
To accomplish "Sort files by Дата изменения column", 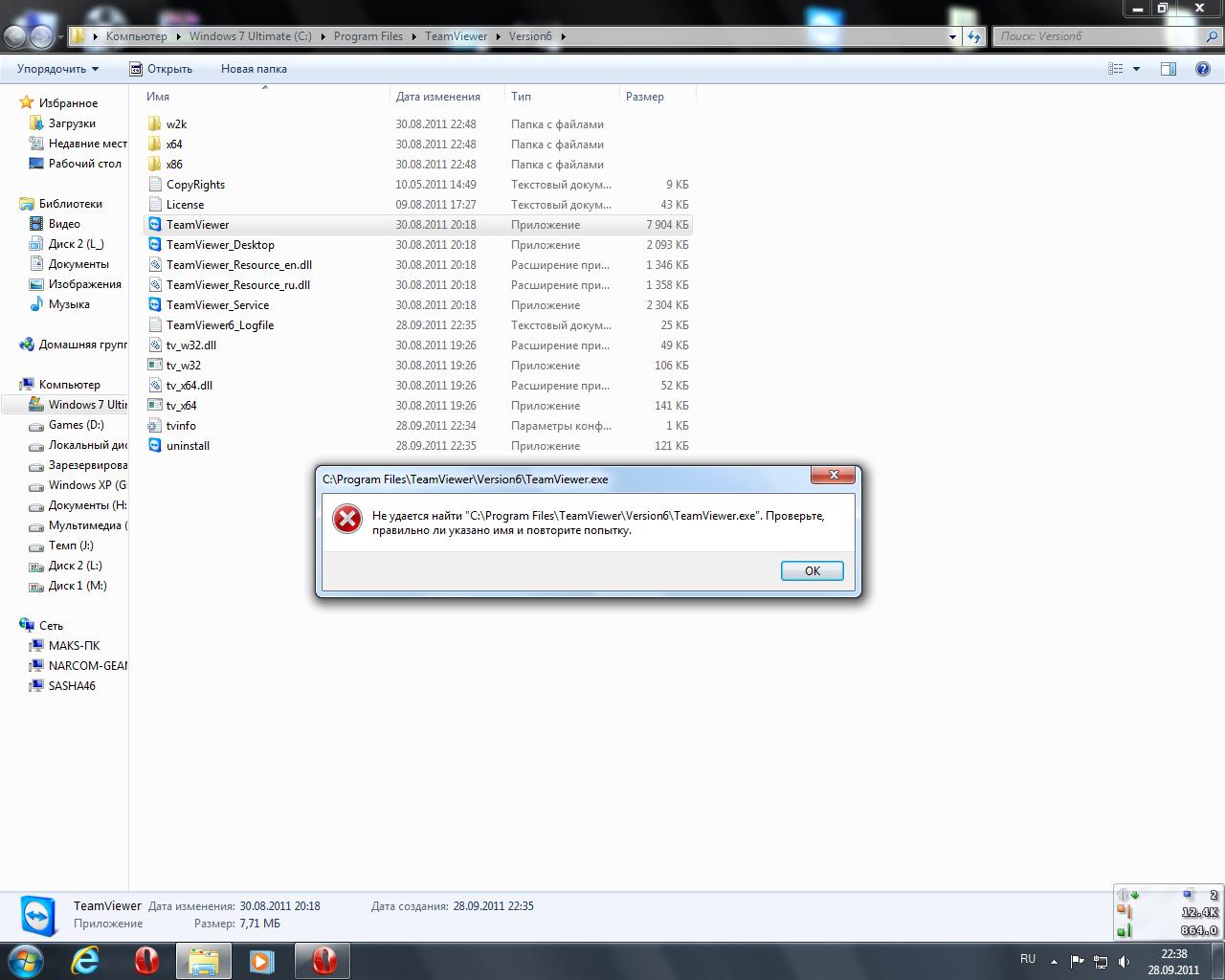I will pyautogui.click(x=437, y=97).
